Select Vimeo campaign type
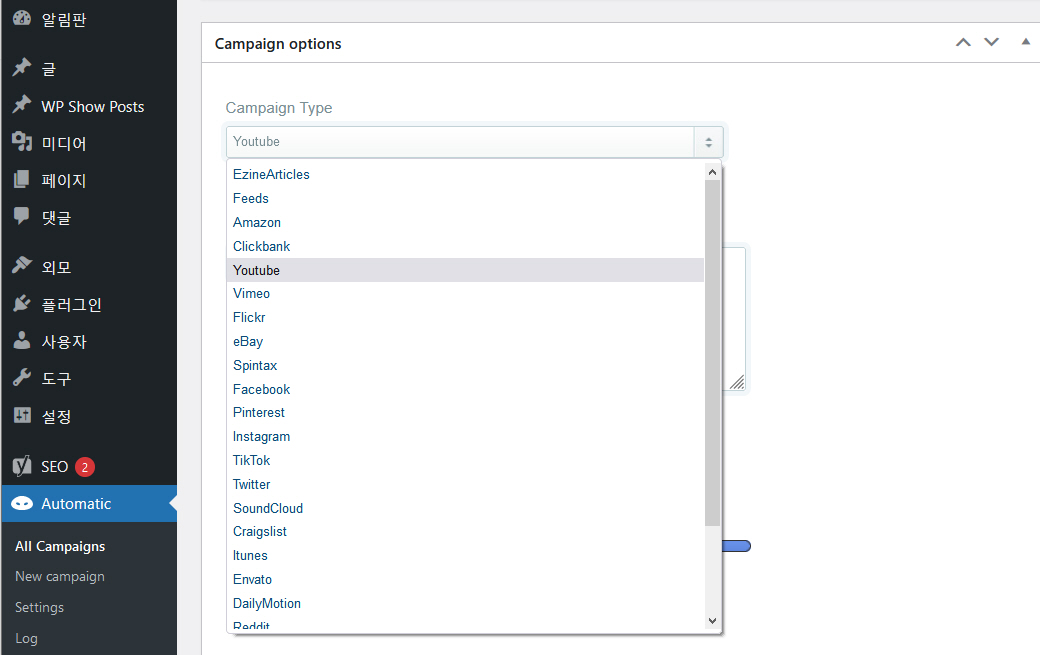Image resolution: width=1040 pixels, height=655 pixels. pos(465,293)
